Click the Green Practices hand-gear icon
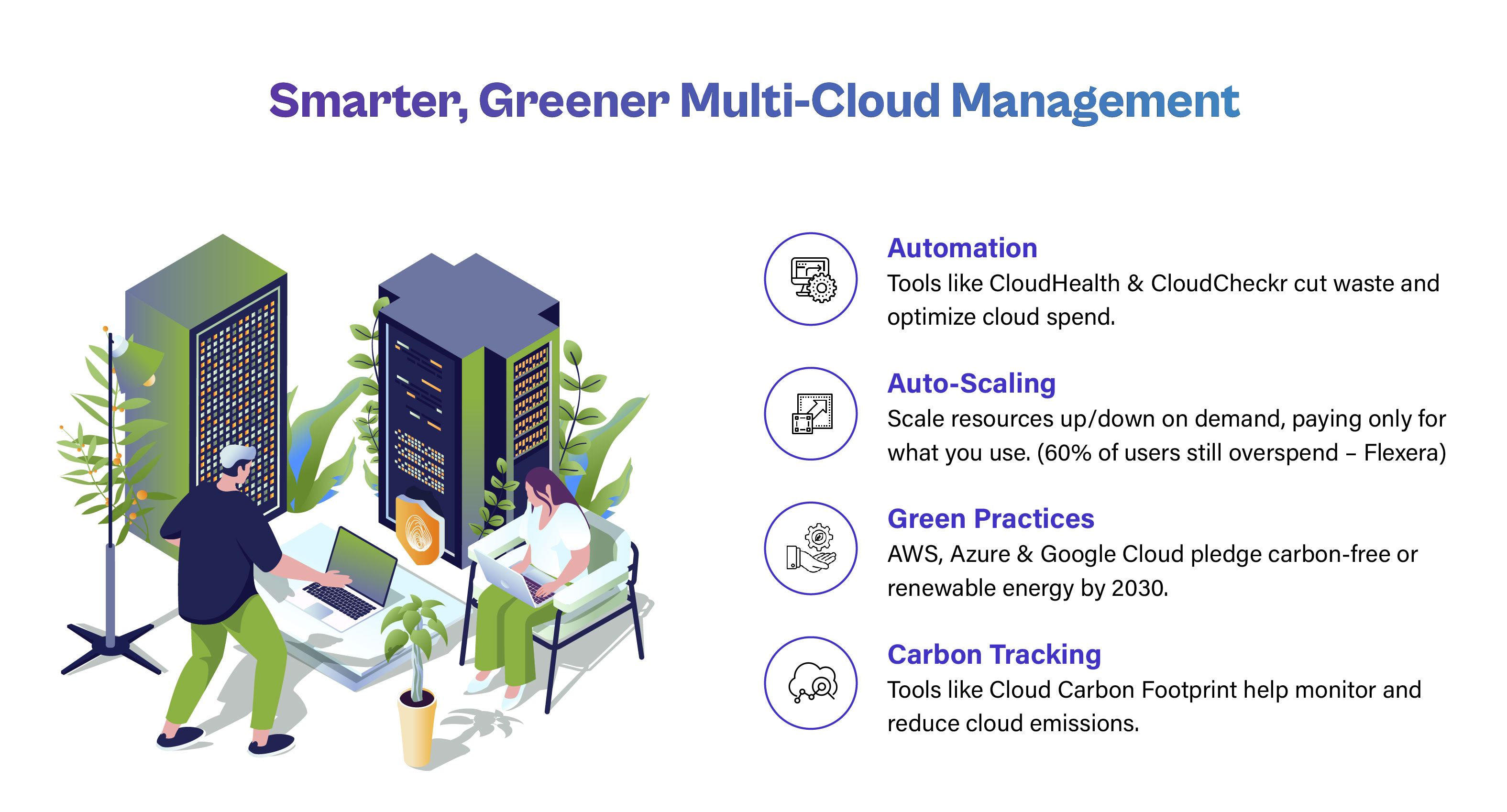 click(x=811, y=549)
